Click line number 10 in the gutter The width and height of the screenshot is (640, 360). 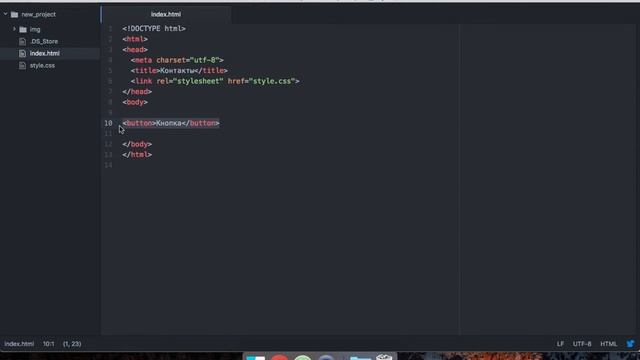pyautogui.click(x=108, y=123)
